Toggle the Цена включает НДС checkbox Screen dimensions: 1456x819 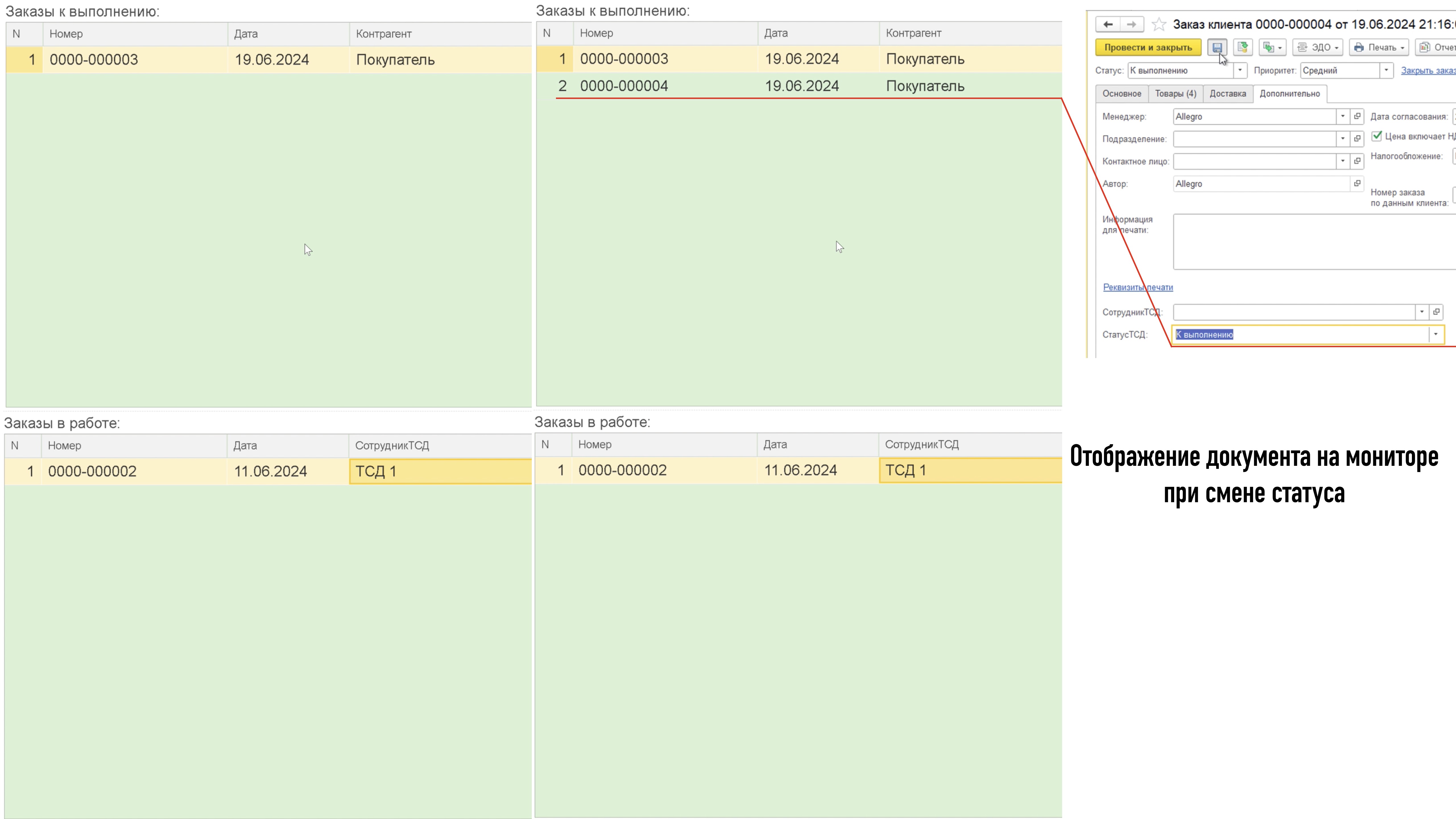[1377, 136]
